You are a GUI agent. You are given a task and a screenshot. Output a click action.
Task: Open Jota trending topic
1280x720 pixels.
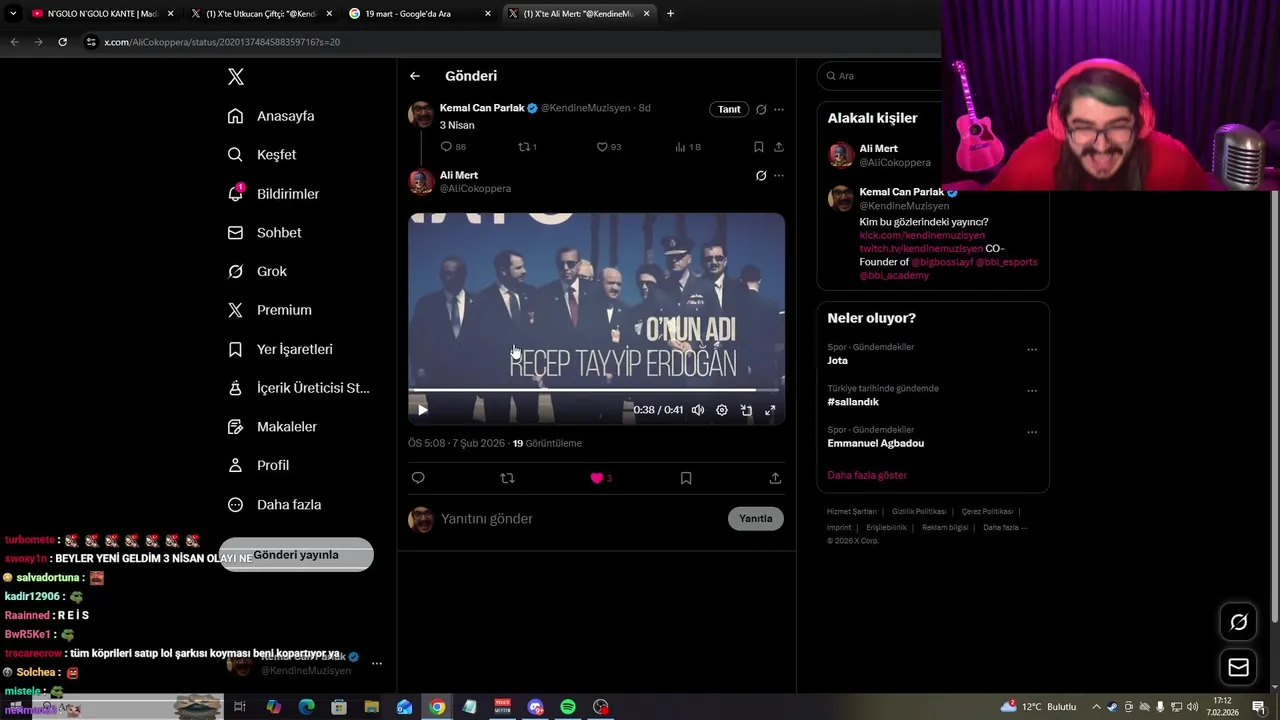(x=838, y=361)
